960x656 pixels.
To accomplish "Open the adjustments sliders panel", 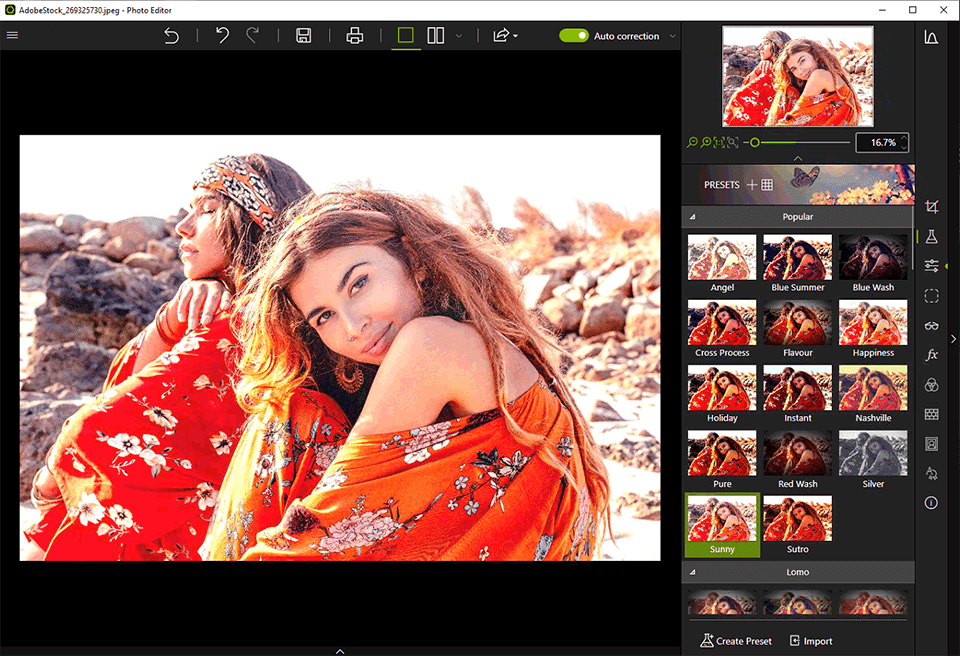I will click(931, 266).
